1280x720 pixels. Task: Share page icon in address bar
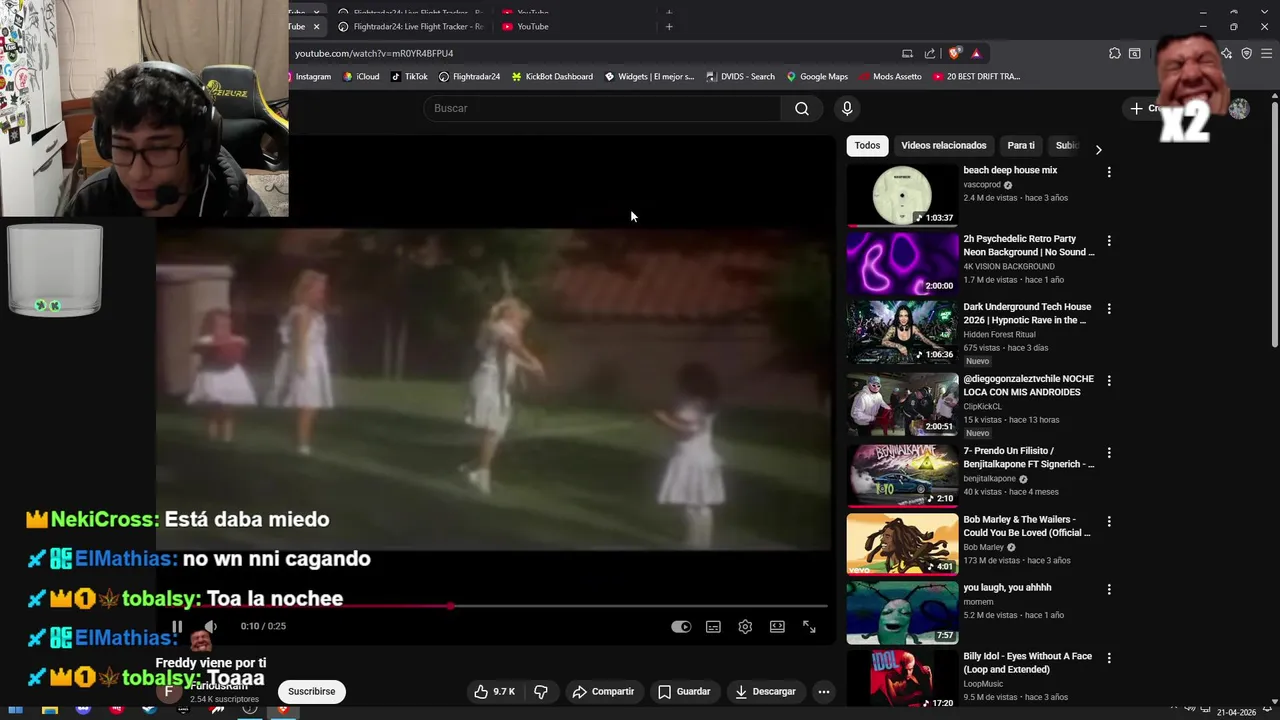tap(930, 54)
